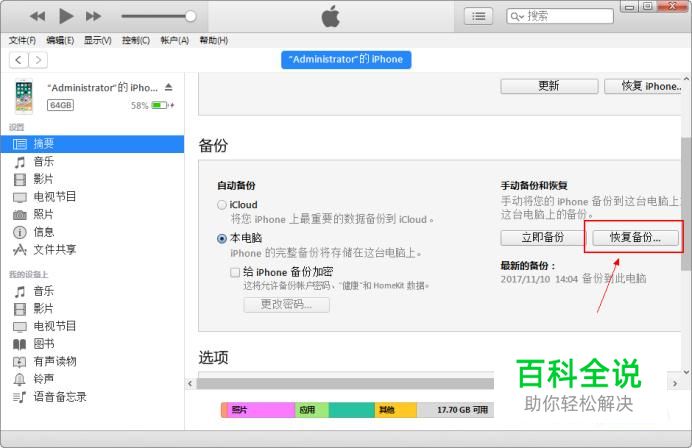Go forward with the right arrow
The width and height of the screenshot is (692, 448).
pos(38,60)
